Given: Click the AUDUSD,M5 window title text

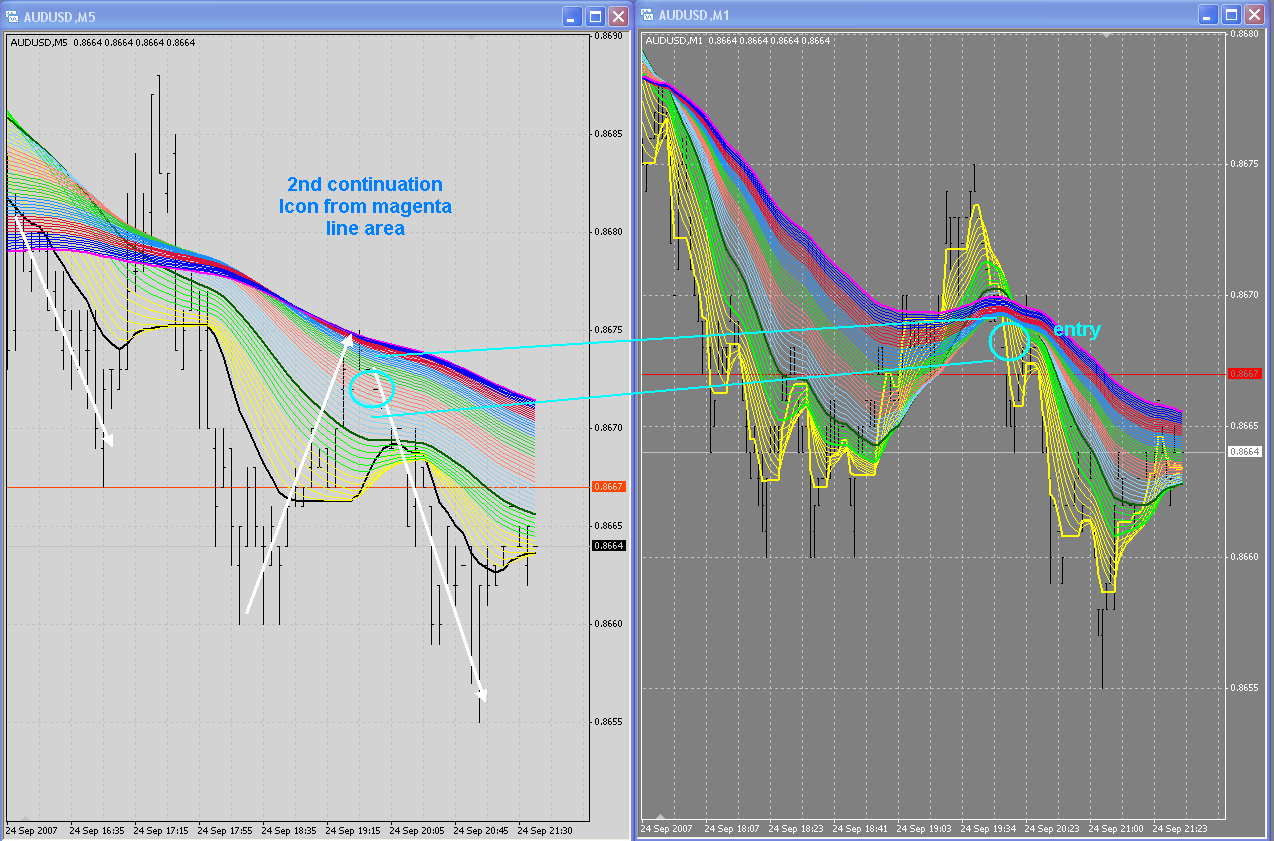Looking at the screenshot, I should (59, 15).
